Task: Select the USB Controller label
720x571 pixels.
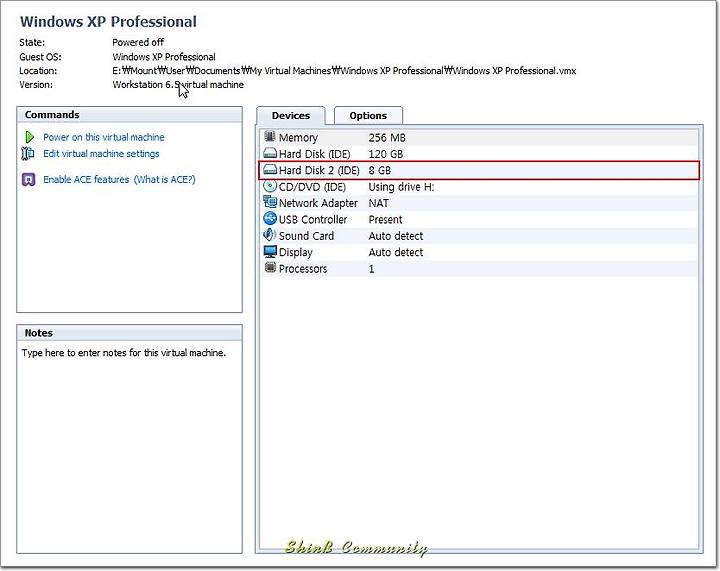Action: click(313, 220)
